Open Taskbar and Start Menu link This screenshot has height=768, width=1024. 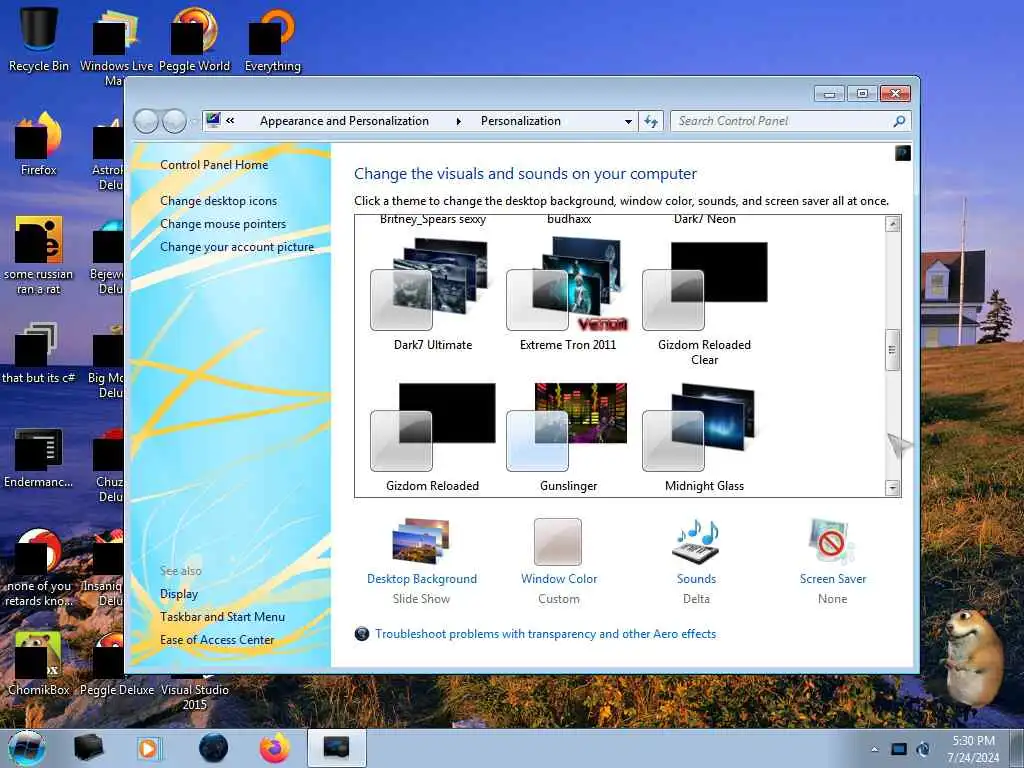click(x=222, y=616)
